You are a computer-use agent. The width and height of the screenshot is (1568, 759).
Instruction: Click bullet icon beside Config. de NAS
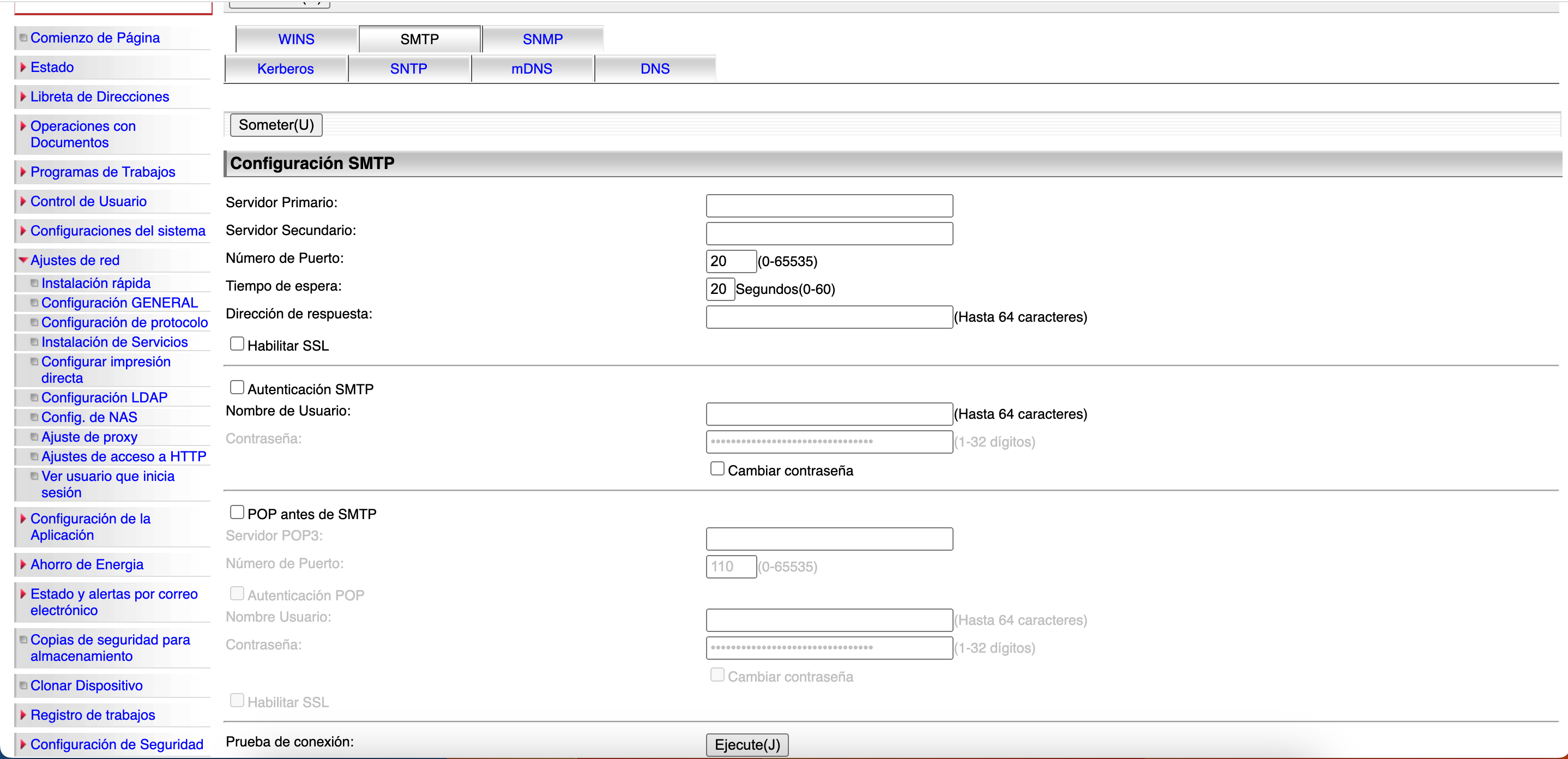tap(35, 417)
